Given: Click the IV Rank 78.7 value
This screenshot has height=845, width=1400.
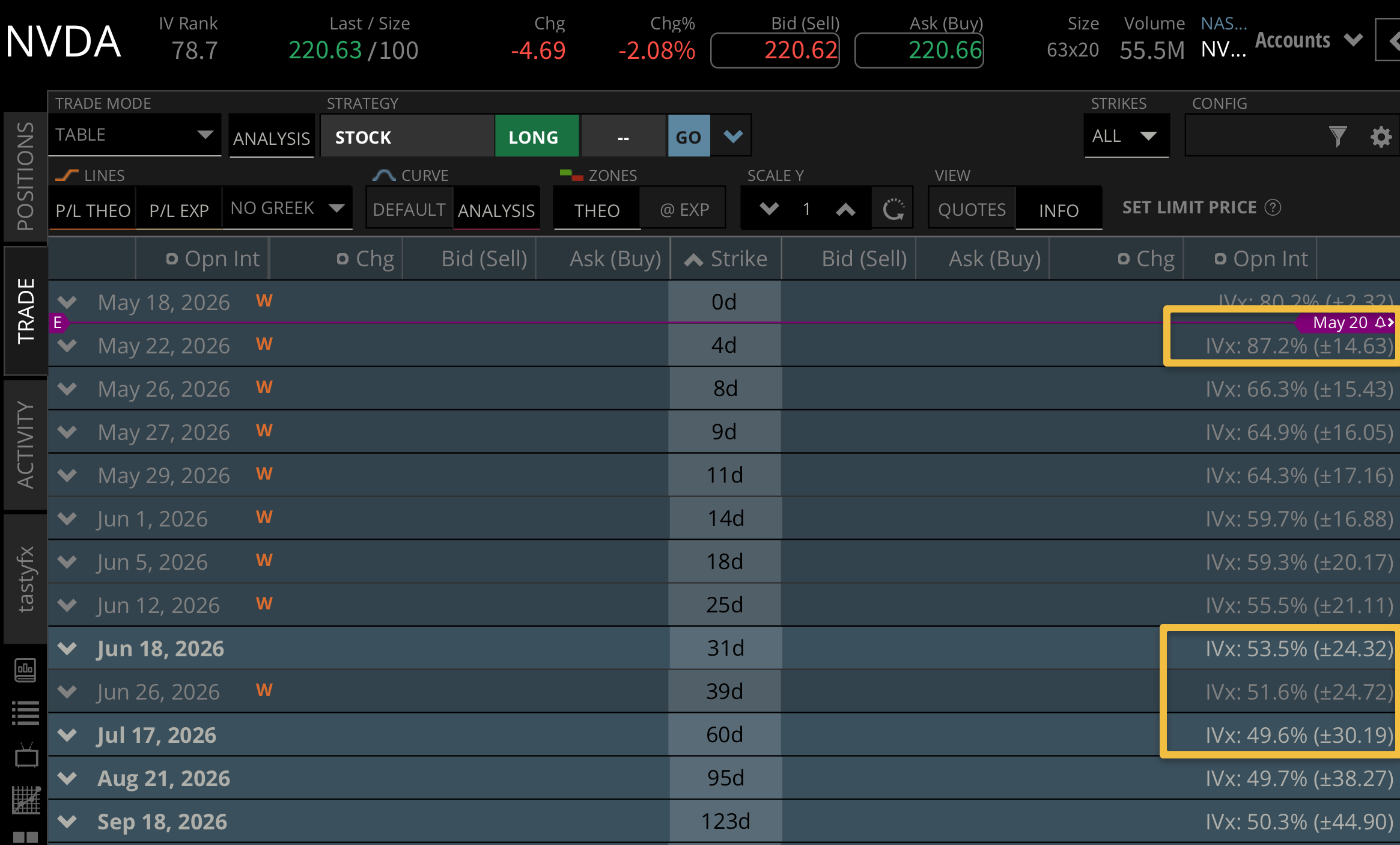Looking at the screenshot, I should 195,50.
